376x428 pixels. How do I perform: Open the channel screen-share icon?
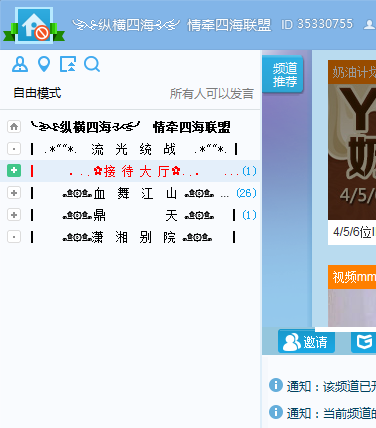point(68,64)
